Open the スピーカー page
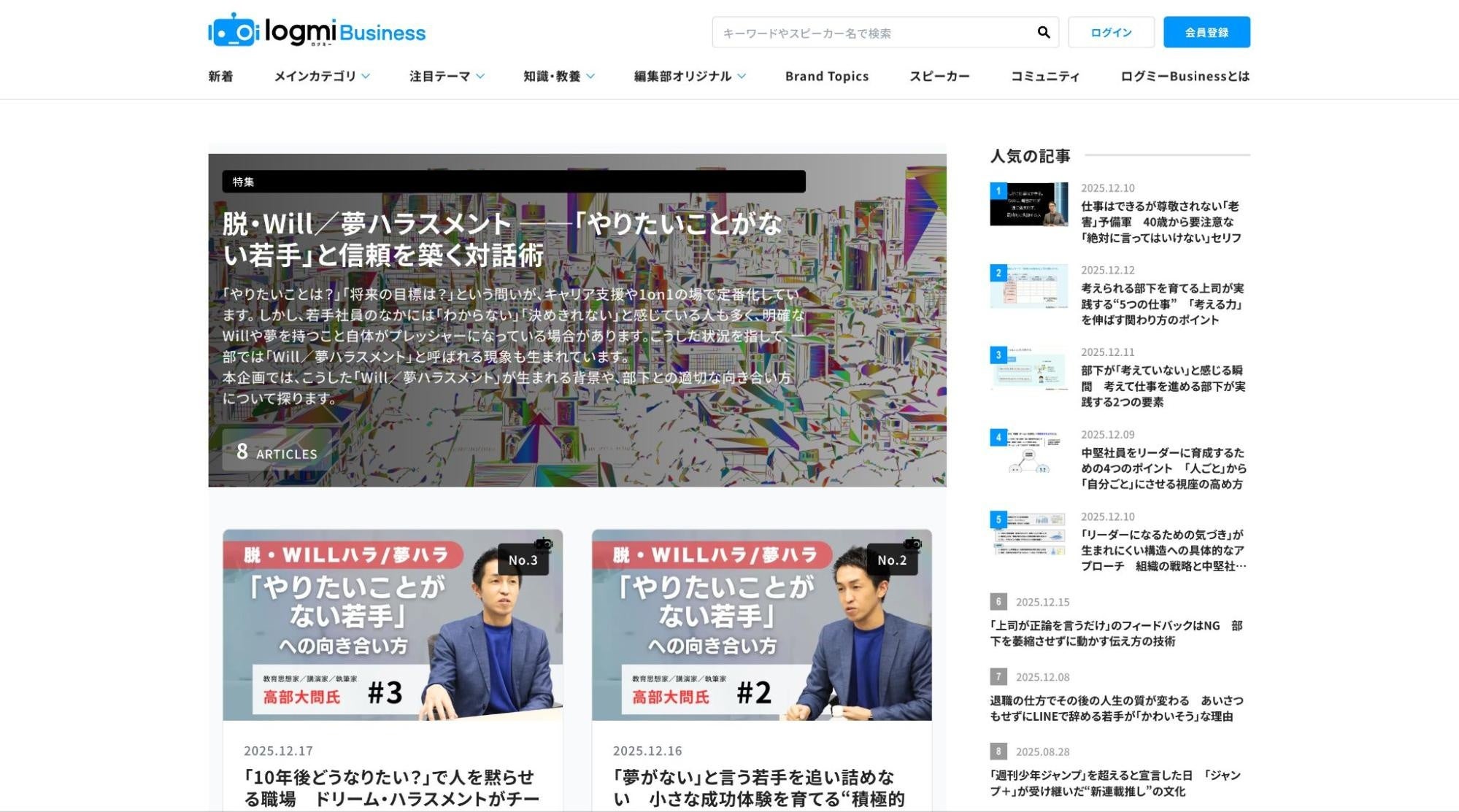The image size is (1459, 812). point(939,76)
